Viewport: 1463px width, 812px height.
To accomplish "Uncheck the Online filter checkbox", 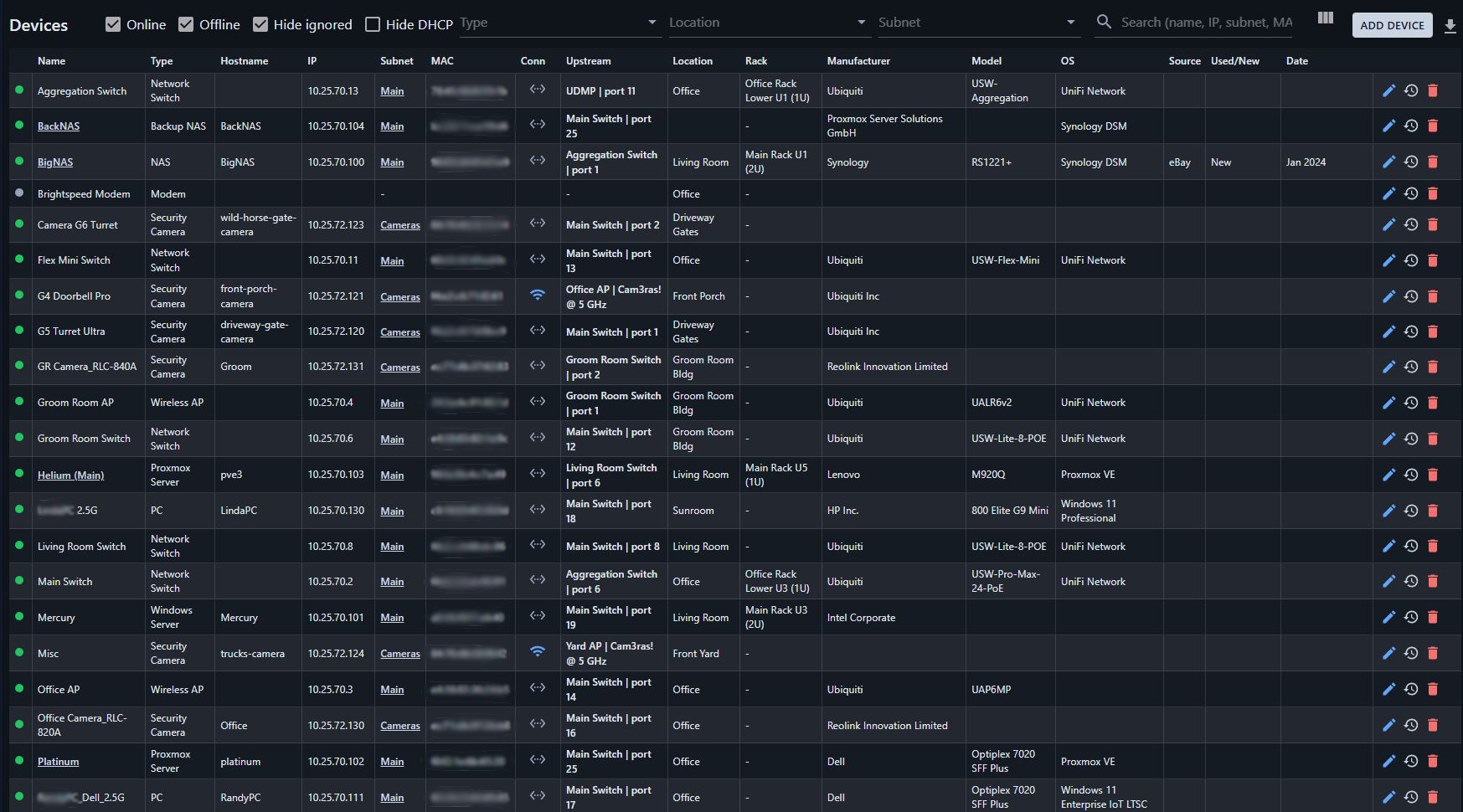I will point(113,24).
